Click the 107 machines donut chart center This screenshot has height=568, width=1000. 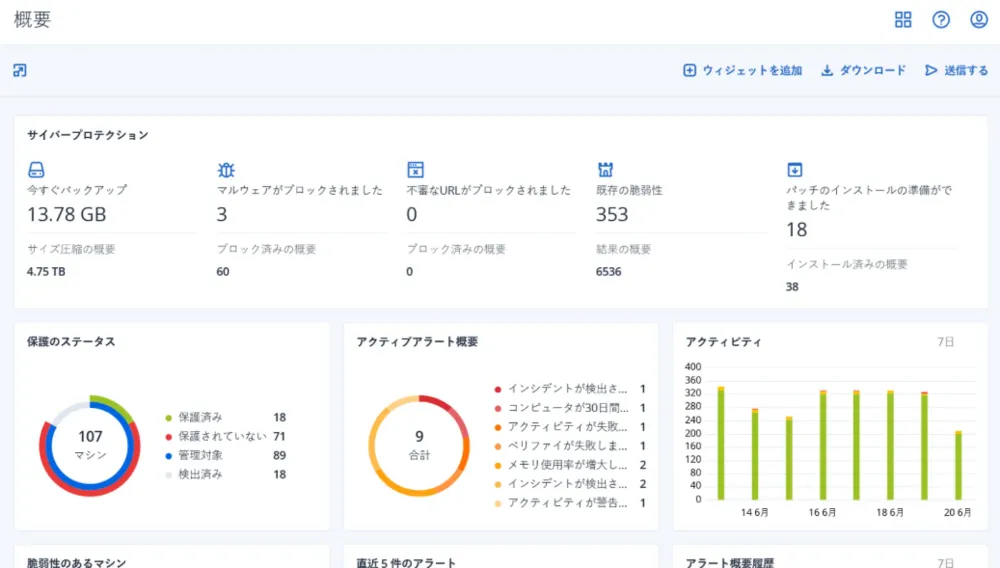coord(90,446)
